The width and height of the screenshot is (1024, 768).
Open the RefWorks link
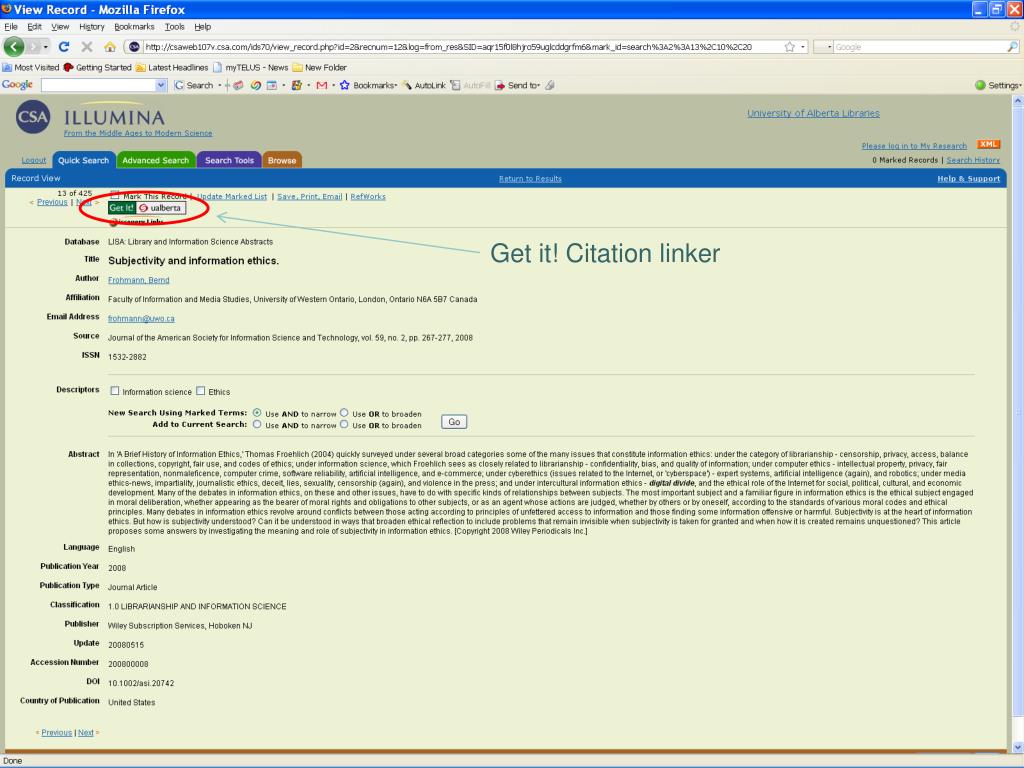tap(368, 197)
